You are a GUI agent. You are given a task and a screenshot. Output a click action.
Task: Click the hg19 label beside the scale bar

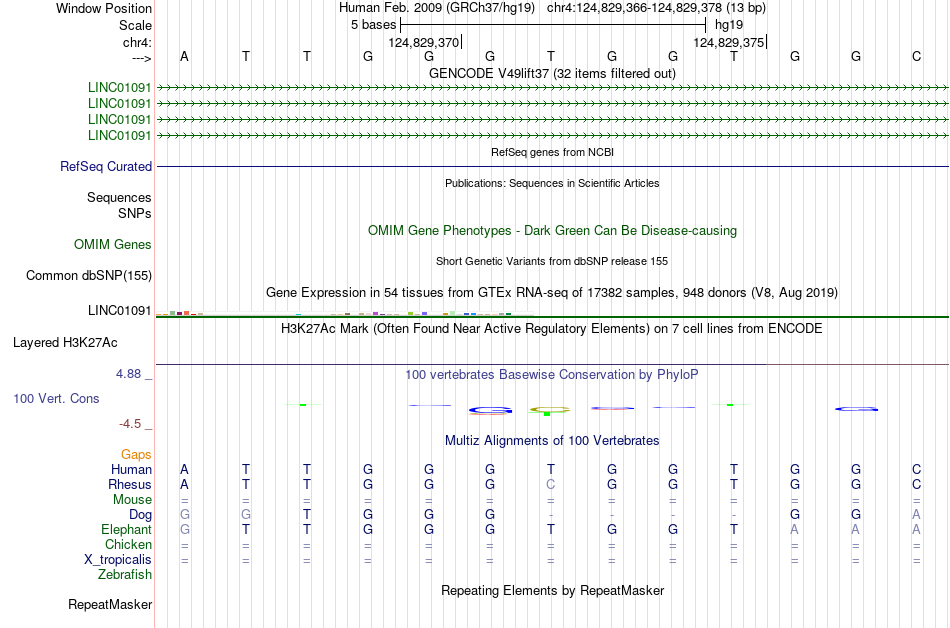pyautogui.click(x=729, y=25)
